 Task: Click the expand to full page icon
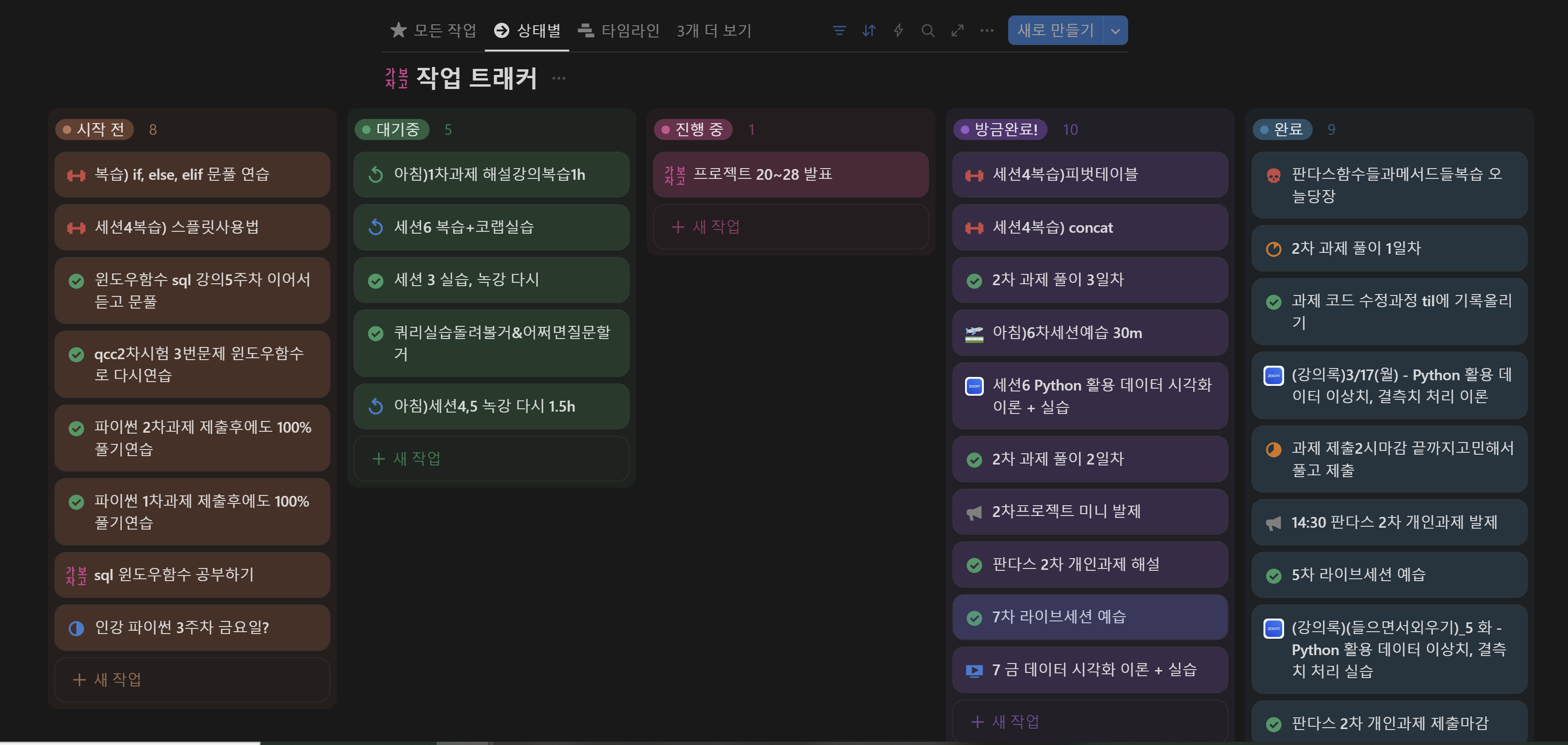click(x=958, y=30)
